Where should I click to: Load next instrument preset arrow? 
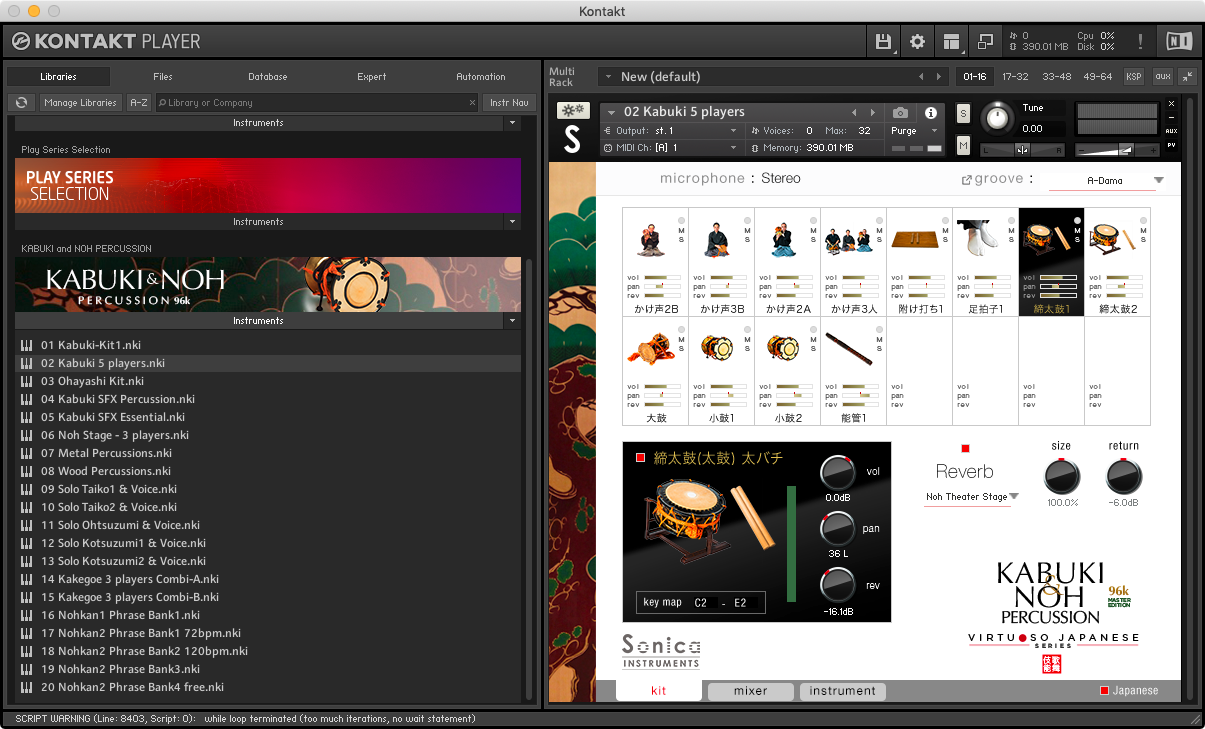[873, 113]
